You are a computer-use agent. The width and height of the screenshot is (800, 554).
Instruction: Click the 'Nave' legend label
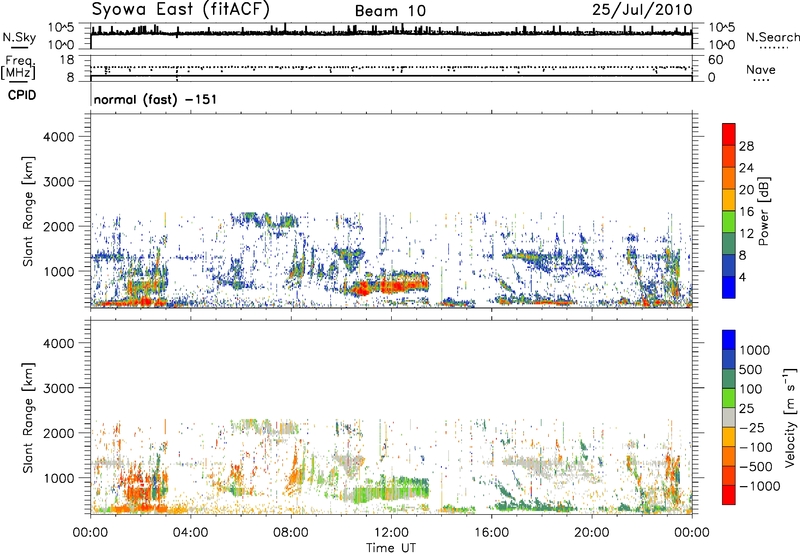point(760,69)
